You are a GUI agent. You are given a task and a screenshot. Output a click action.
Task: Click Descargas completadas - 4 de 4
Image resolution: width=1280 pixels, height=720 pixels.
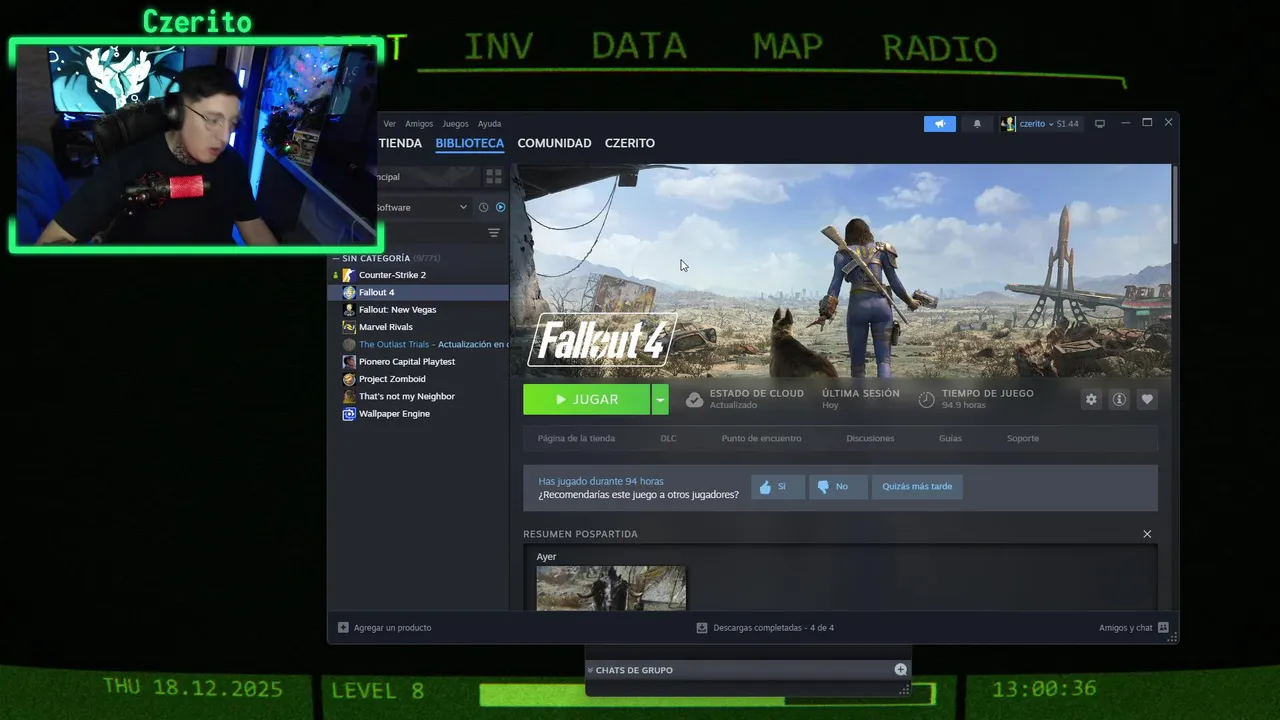pos(773,628)
